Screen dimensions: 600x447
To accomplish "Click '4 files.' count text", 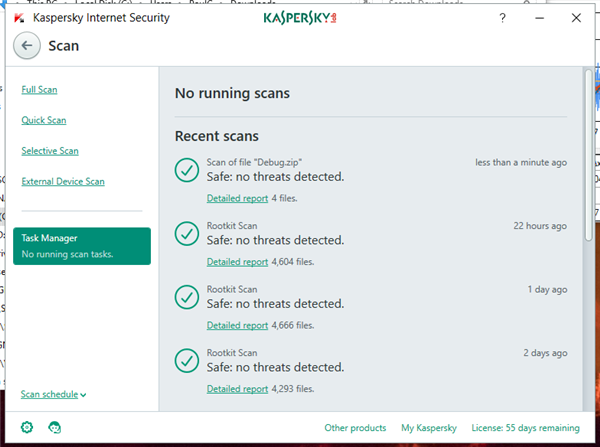I will click(284, 198).
